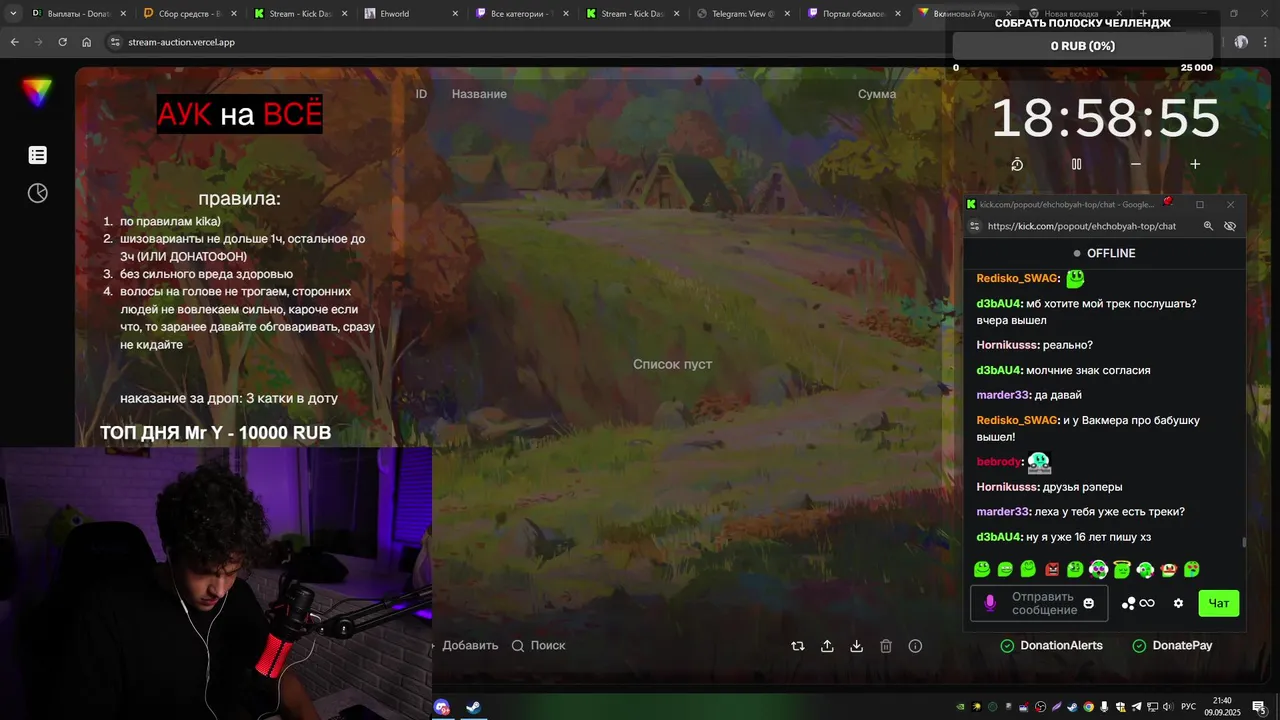1280x720 pixels.
Task: Click the Название column header
Action: tap(479, 94)
